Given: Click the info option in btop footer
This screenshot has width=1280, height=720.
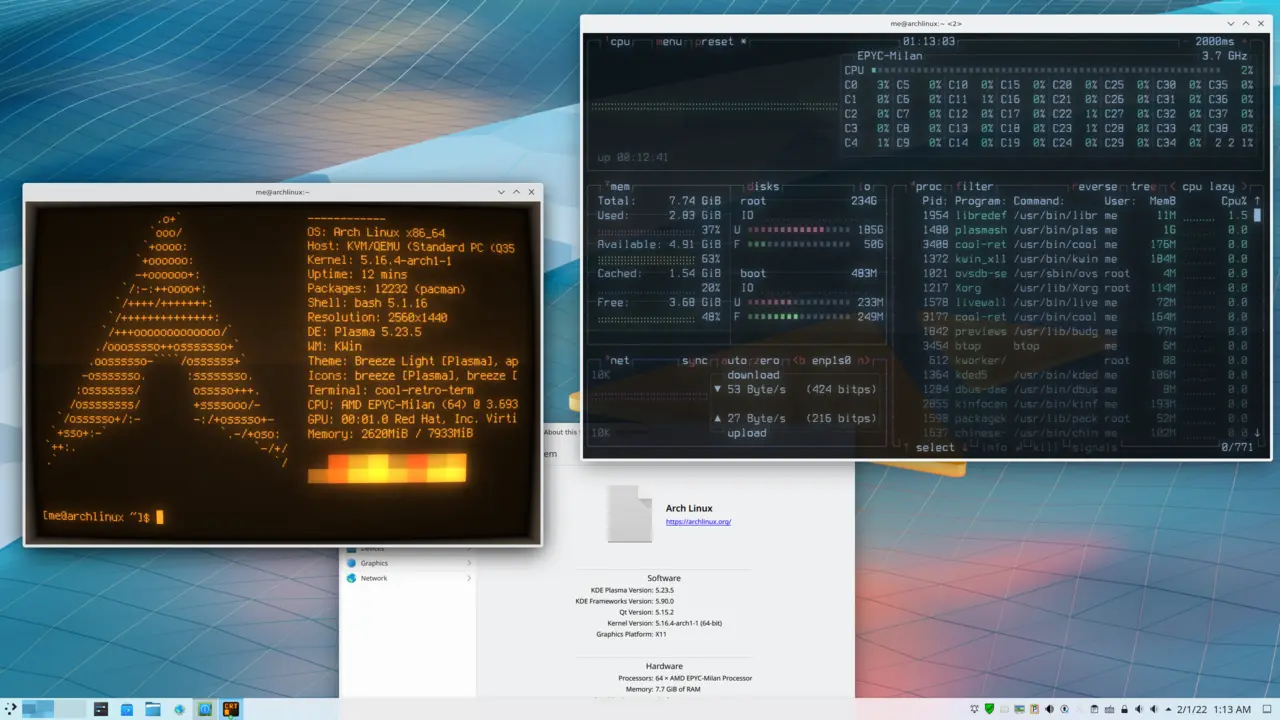Looking at the screenshot, I should (x=993, y=447).
